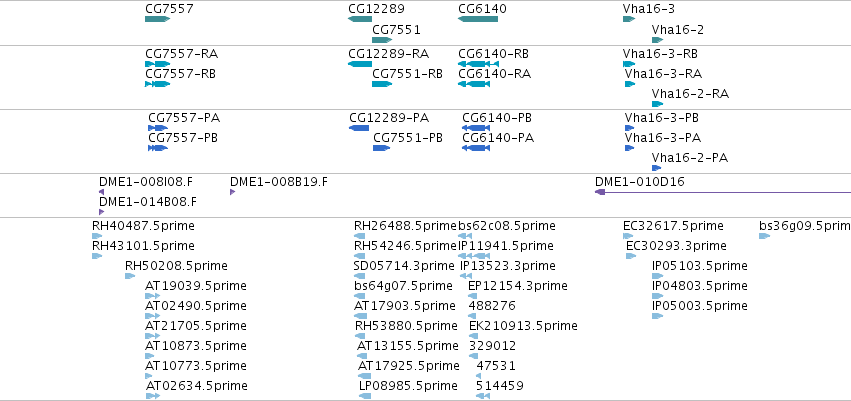Click the CG12289 gene arrow glyph
The height and width of the screenshot is (401, 851).
[360, 19]
